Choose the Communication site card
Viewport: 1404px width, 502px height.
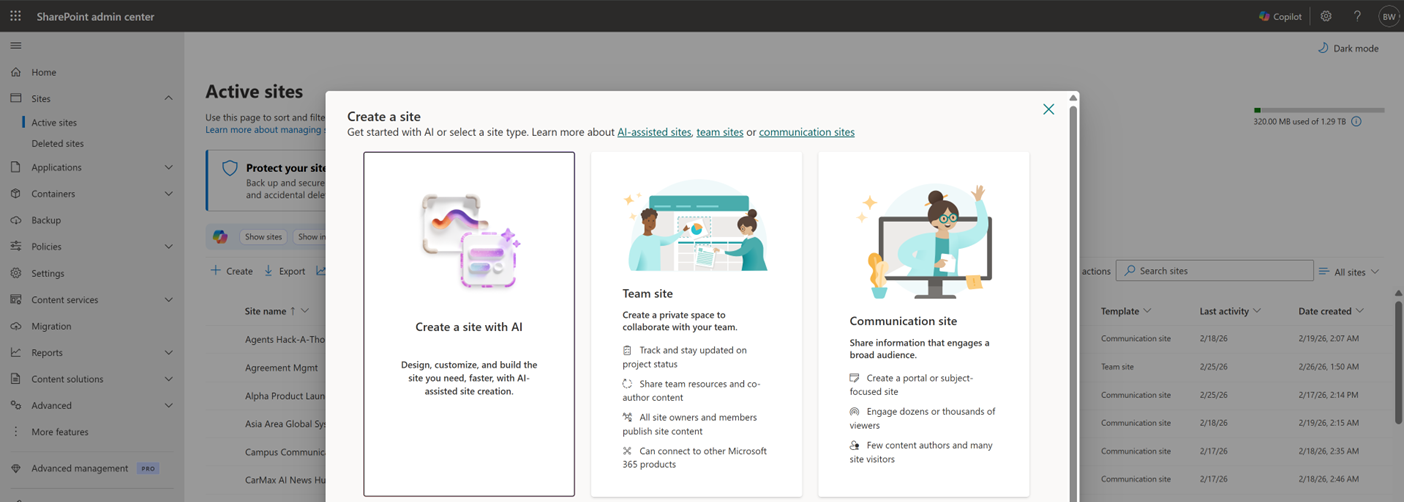[924, 324]
